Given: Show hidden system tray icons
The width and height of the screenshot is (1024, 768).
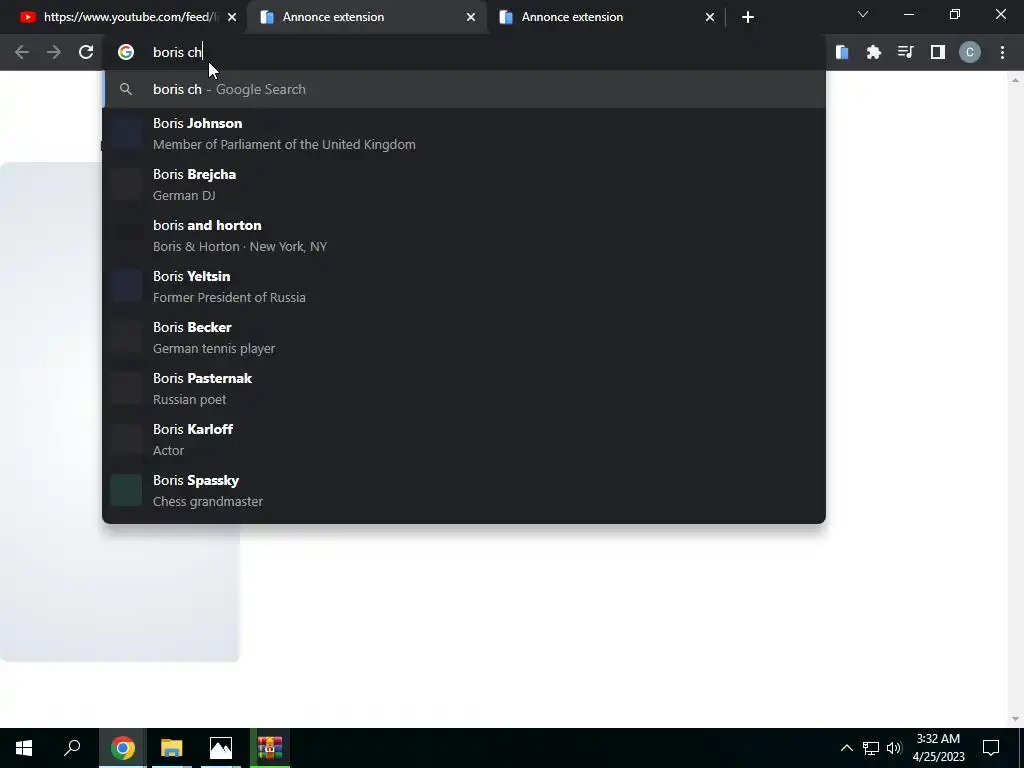Looking at the screenshot, I should [846, 748].
